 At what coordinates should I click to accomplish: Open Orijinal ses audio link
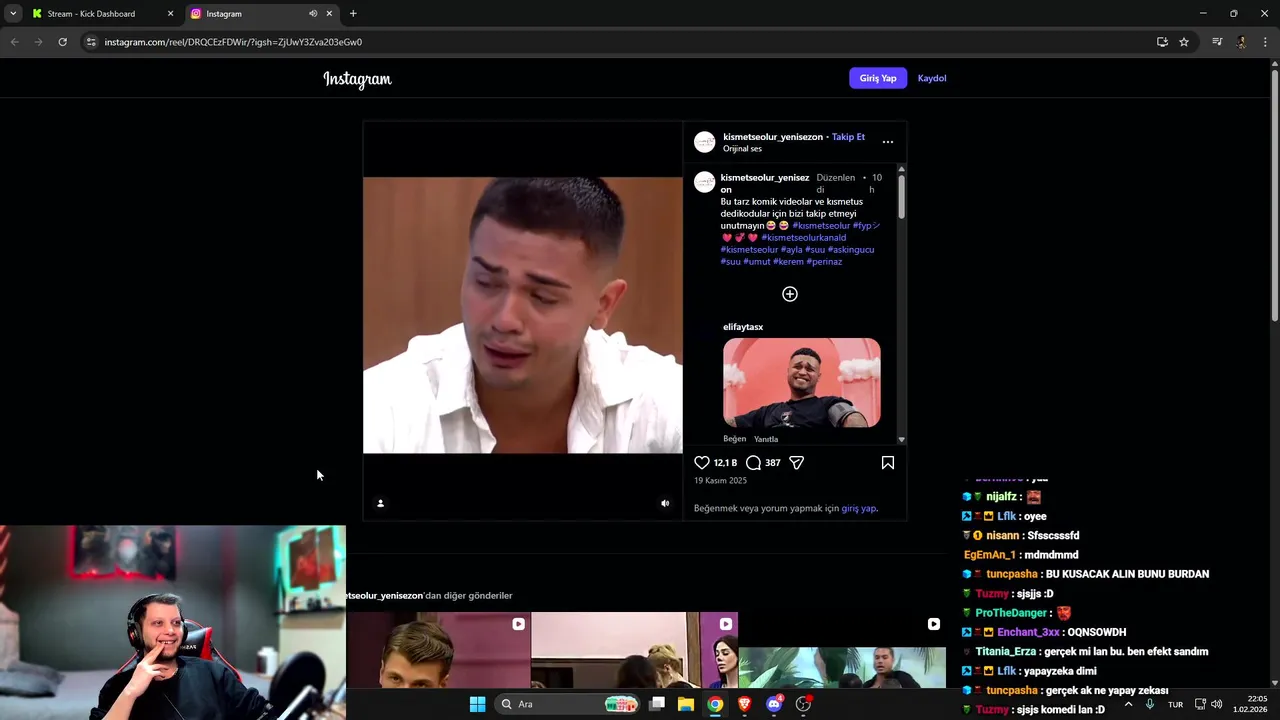[x=742, y=149]
